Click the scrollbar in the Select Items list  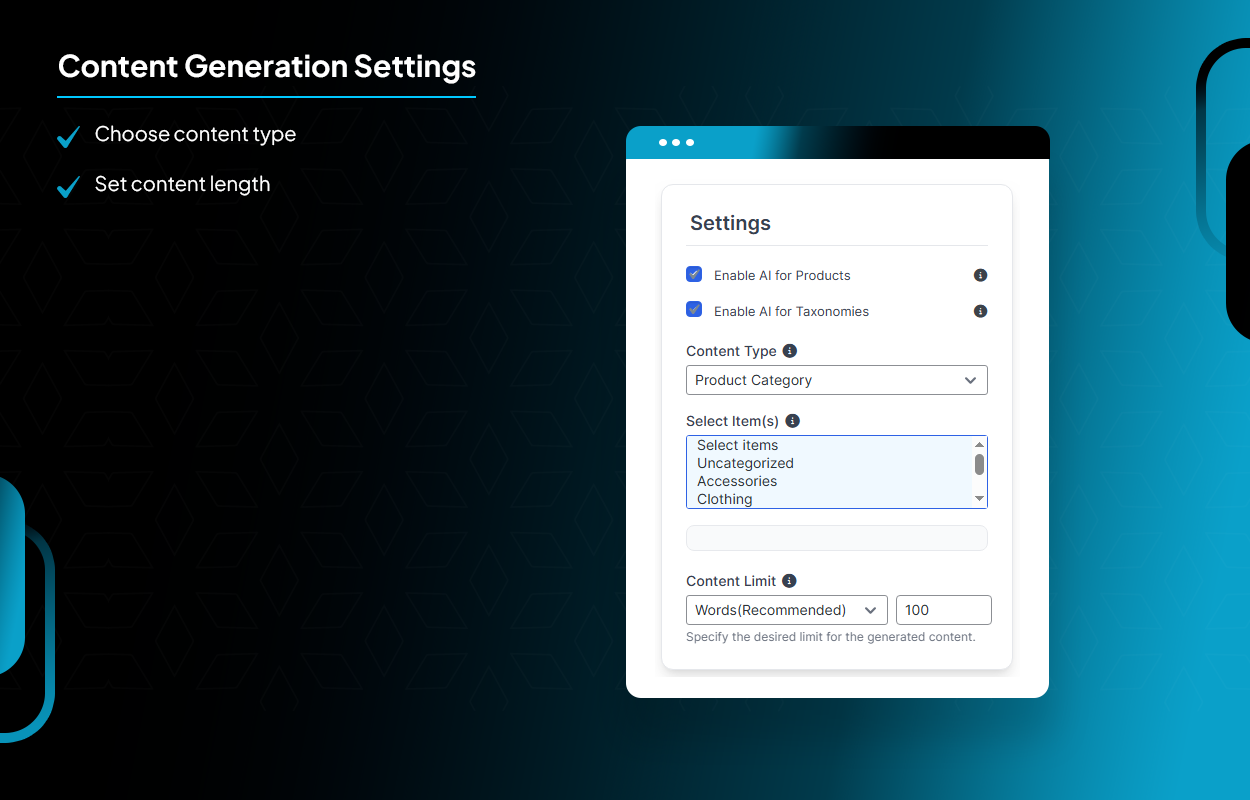pyautogui.click(x=980, y=465)
